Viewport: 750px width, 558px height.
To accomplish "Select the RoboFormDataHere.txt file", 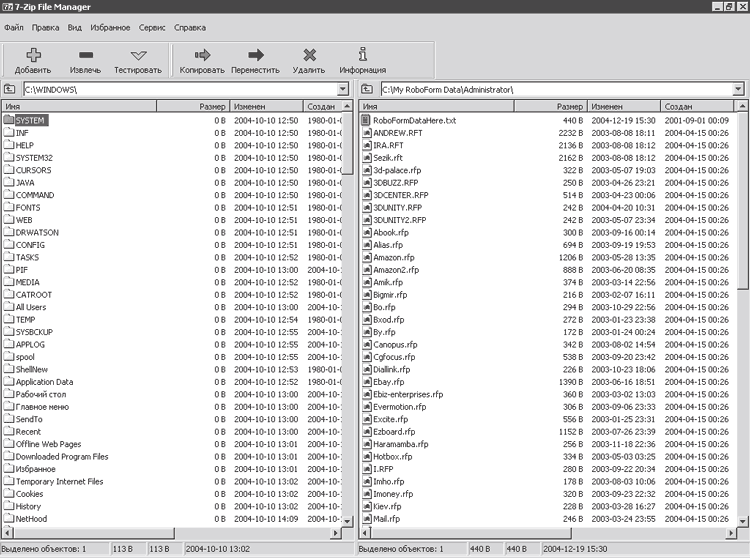I will point(414,120).
